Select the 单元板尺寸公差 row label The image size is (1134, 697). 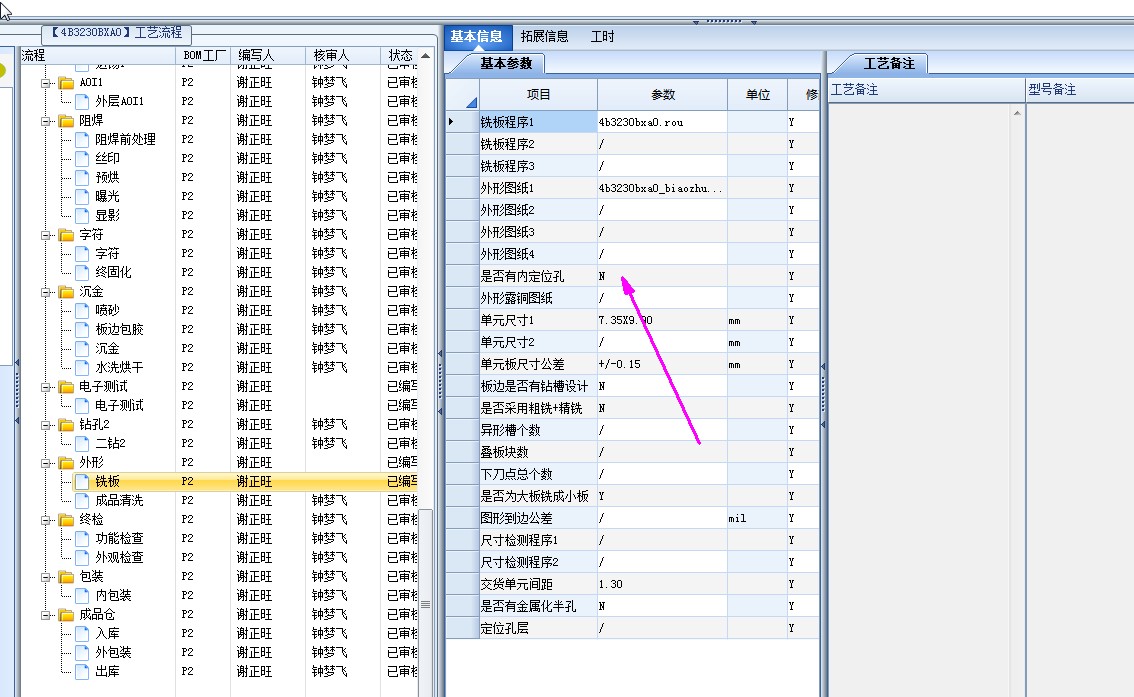[x=538, y=364]
